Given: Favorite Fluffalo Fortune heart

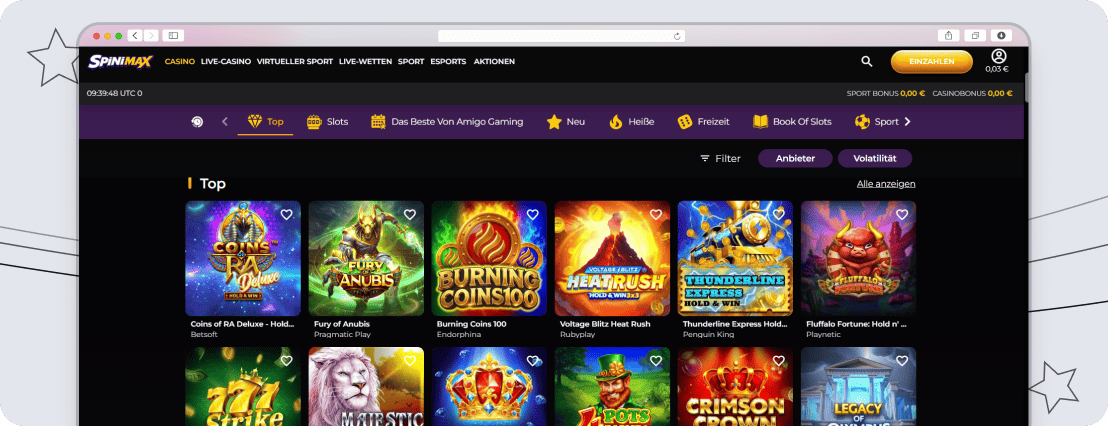Looking at the screenshot, I should (902, 215).
